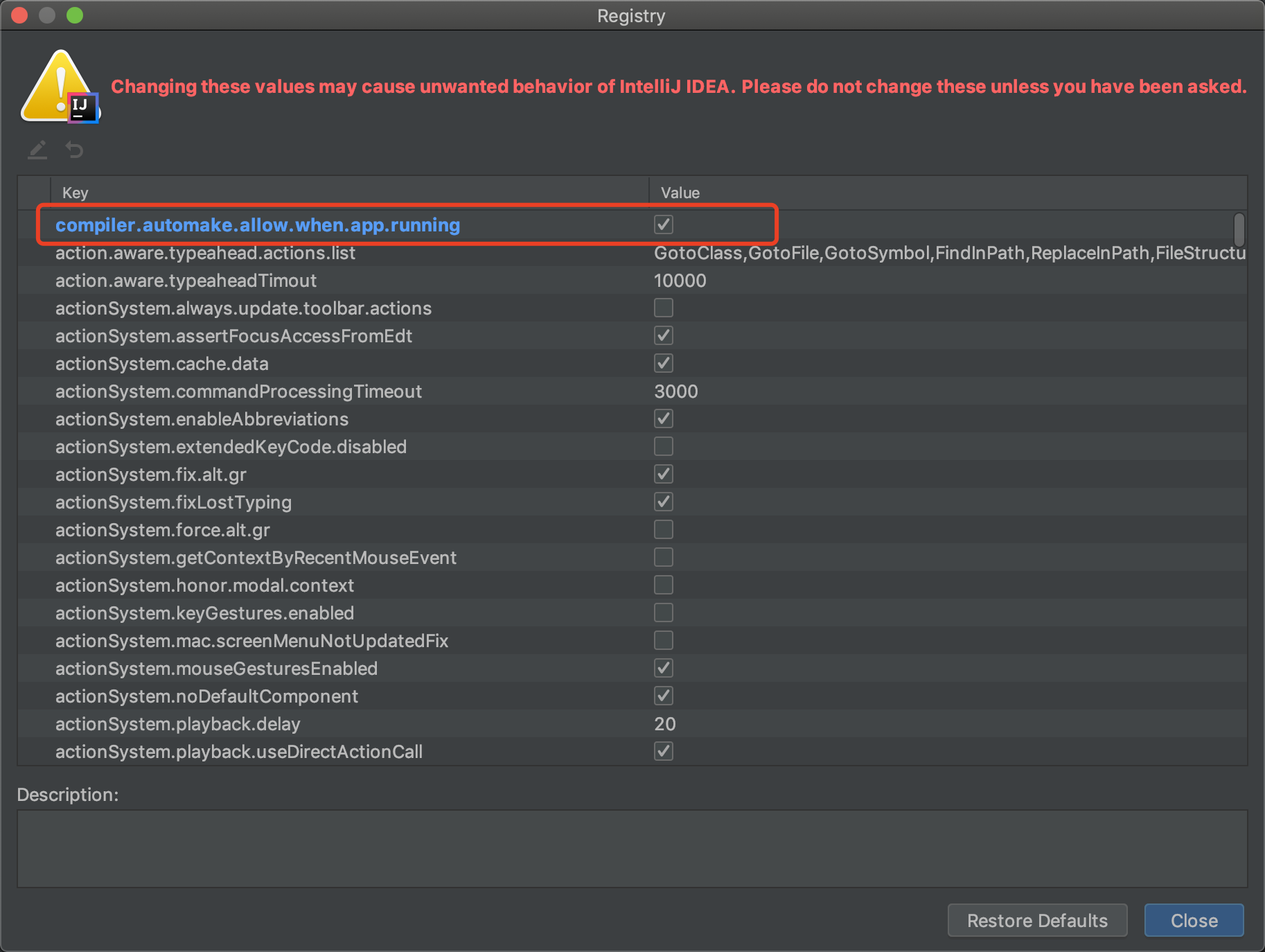Toggle actionSystem.cache.data checkbox
Viewport: 1265px width, 952px height.
[664, 363]
